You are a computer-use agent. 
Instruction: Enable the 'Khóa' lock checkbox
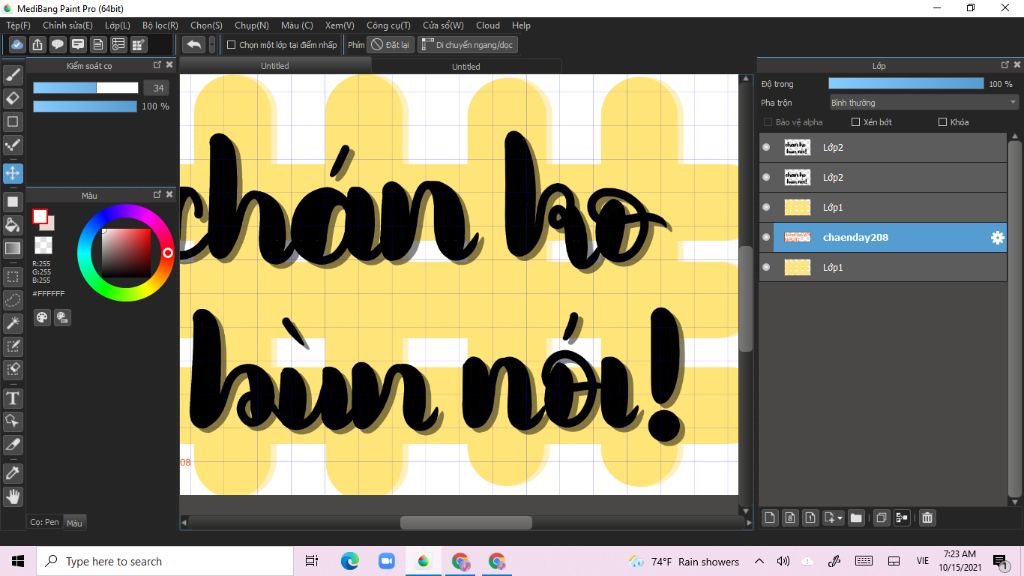click(942, 122)
